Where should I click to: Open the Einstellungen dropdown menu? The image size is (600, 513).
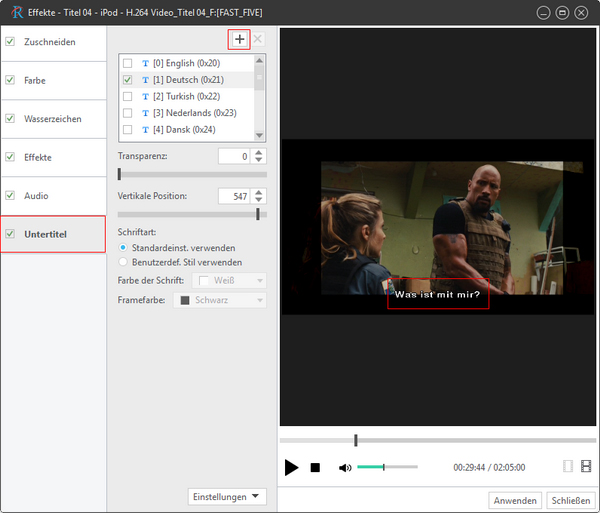[x=227, y=497]
